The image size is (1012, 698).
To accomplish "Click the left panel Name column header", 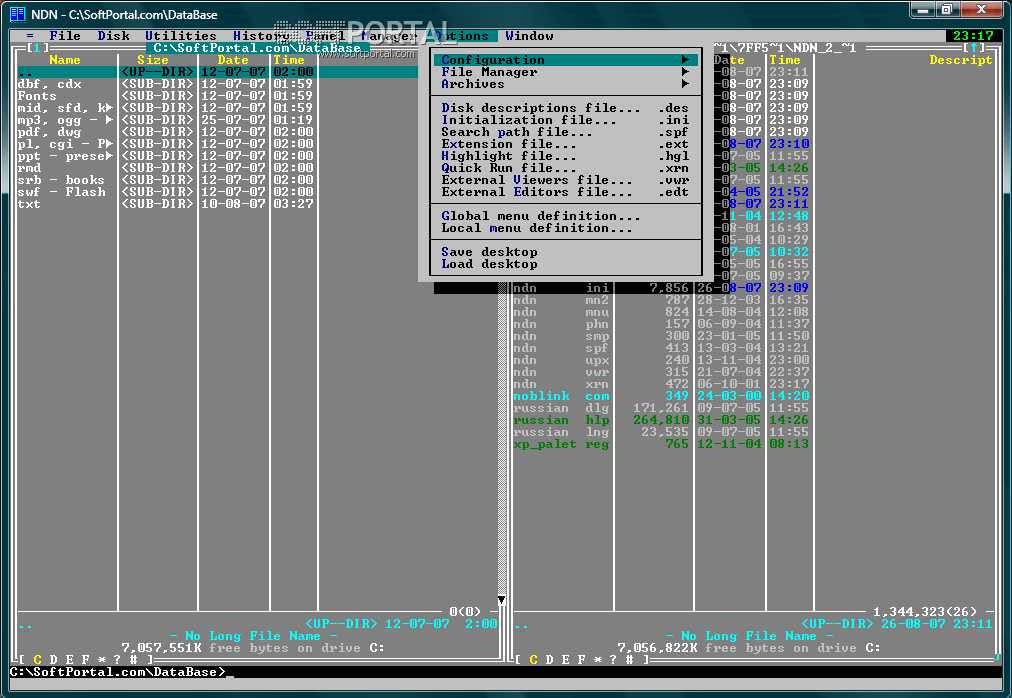I will 65,60.
